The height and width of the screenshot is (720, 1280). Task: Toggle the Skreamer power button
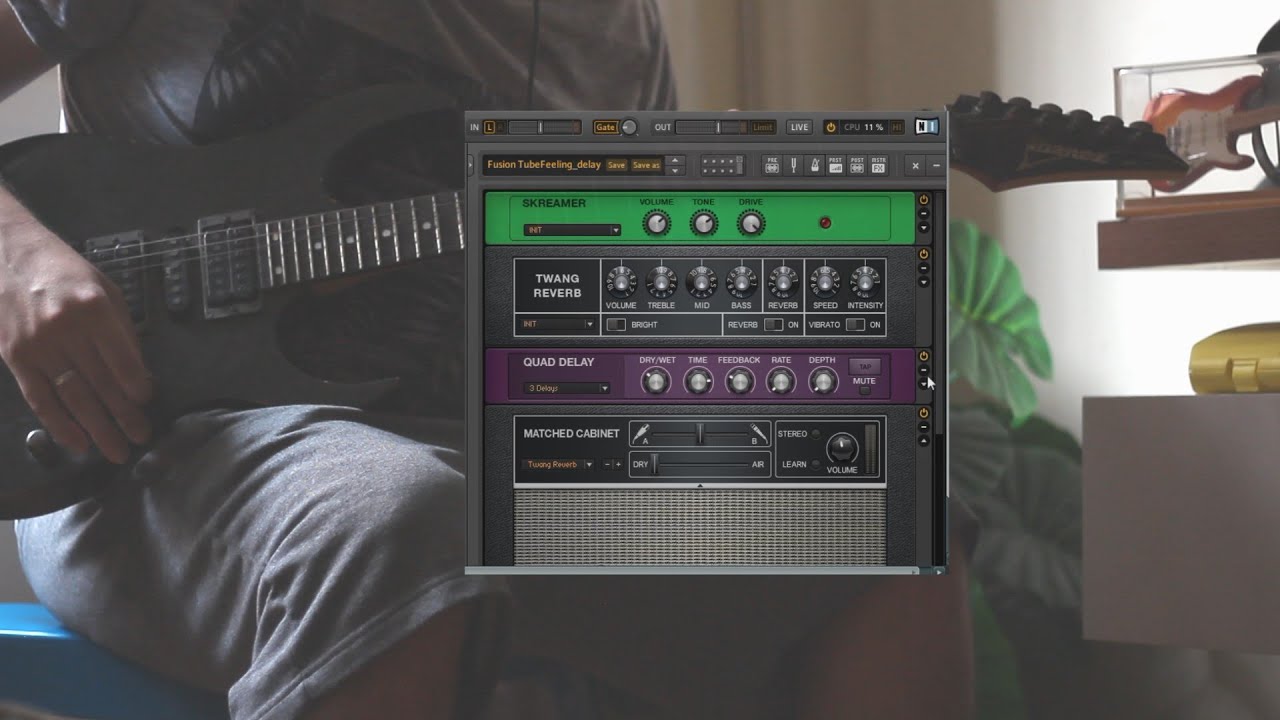pos(923,199)
